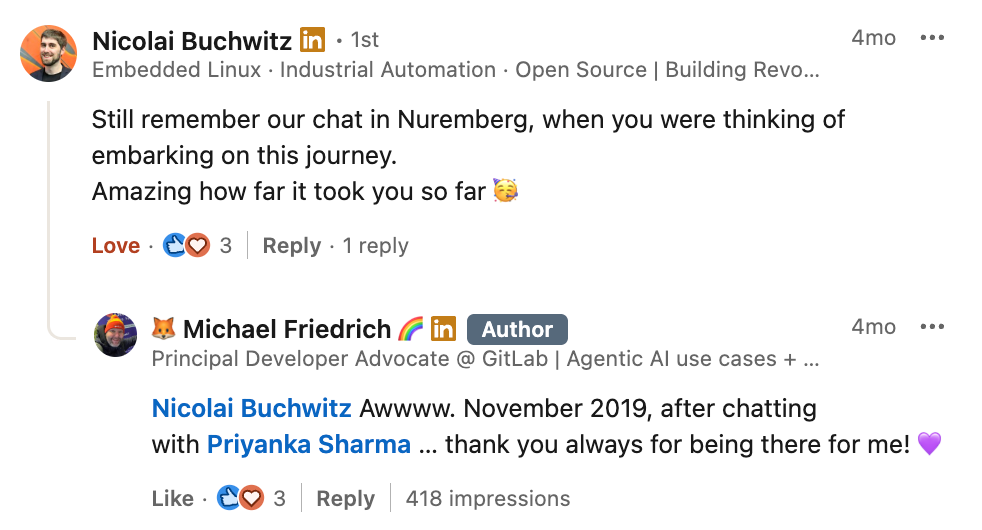The width and height of the screenshot is (982, 530).
Task: Like Michael Friedrich's reply
Action: (x=172, y=498)
